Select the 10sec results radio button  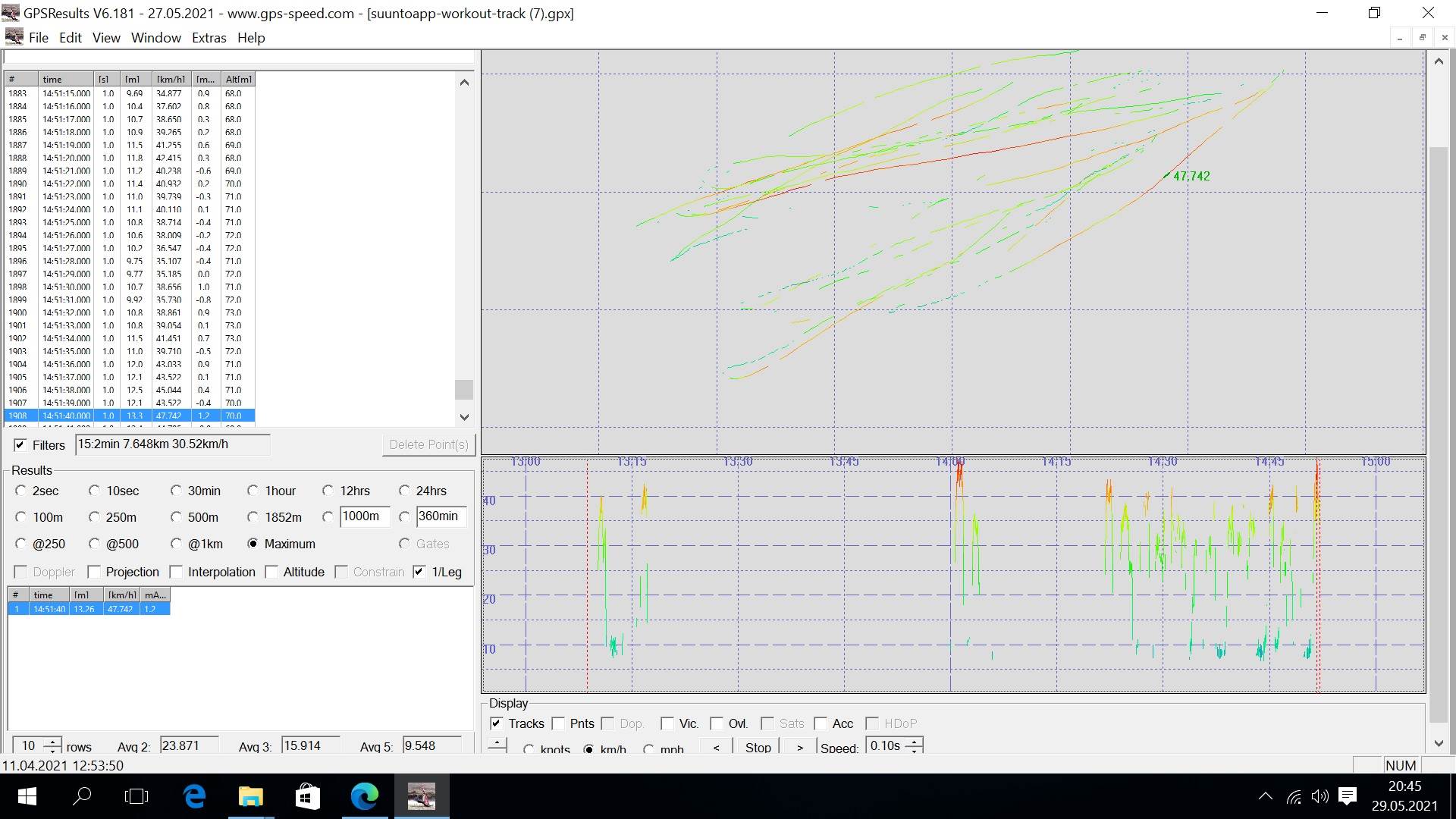95,491
